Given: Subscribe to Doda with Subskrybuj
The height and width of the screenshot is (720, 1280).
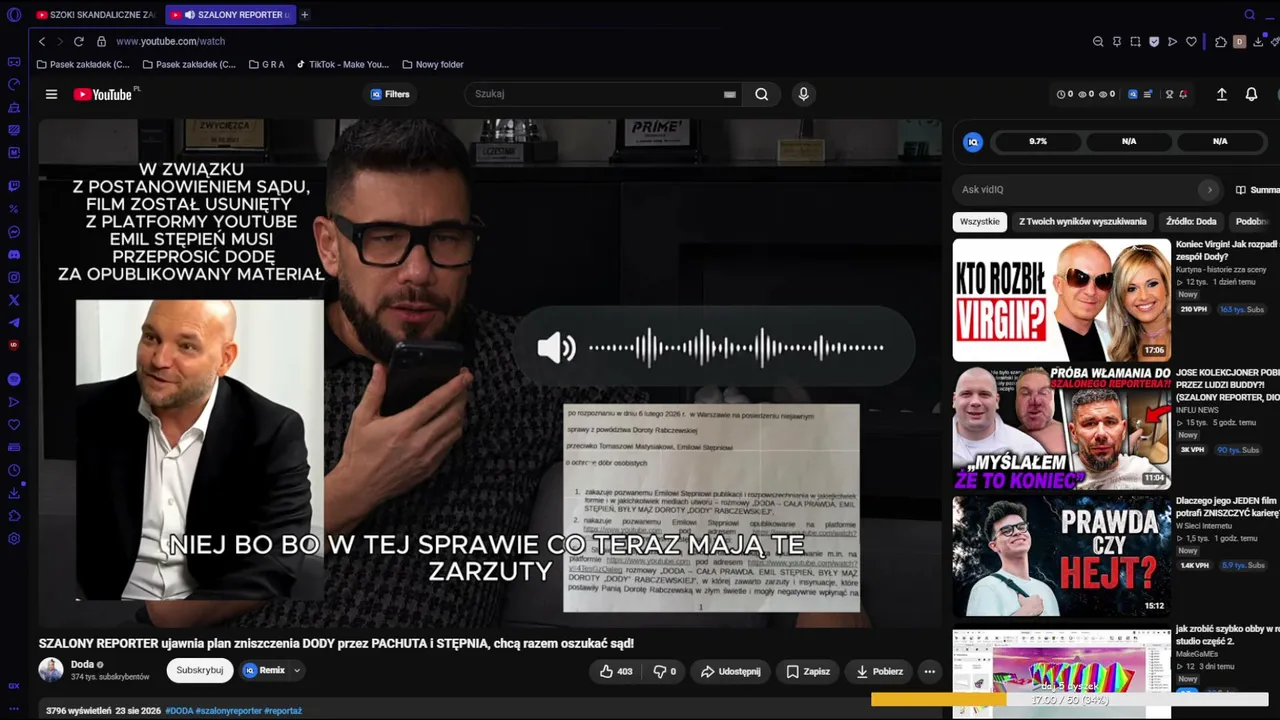Looking at the screenshot, I should point(200,670).
